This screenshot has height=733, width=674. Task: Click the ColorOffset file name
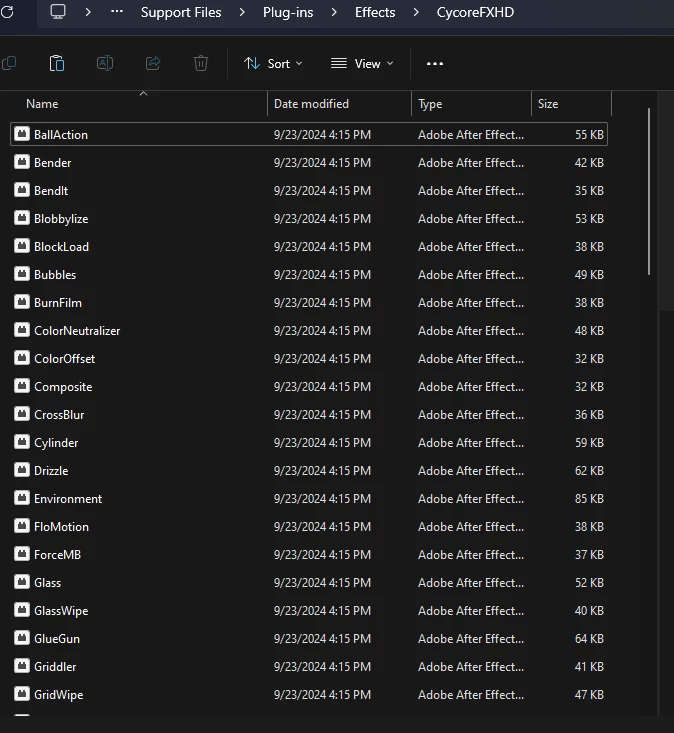(x=65, y=359)
